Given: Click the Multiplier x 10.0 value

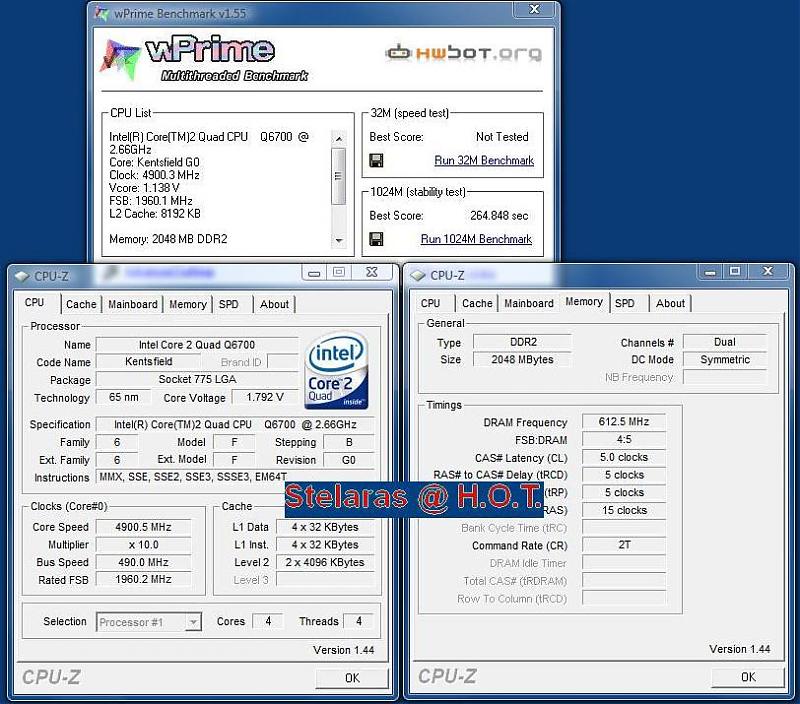Looking at the screenshot, I should 143,545.
